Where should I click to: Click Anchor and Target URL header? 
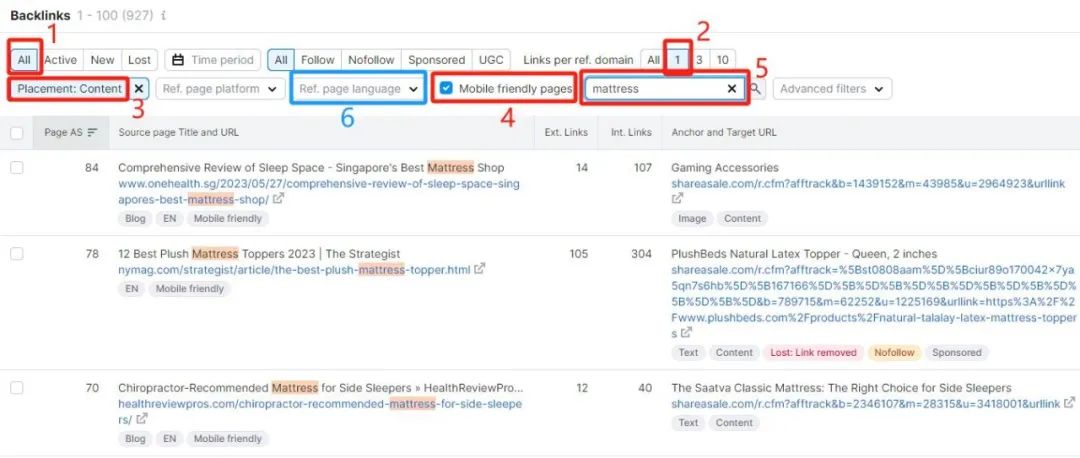[724, 132]
